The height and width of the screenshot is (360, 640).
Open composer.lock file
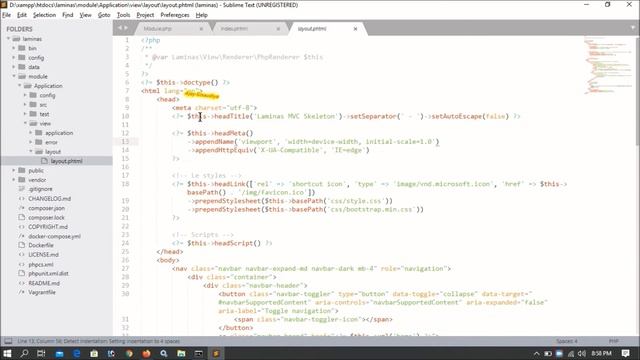(46, 217)
